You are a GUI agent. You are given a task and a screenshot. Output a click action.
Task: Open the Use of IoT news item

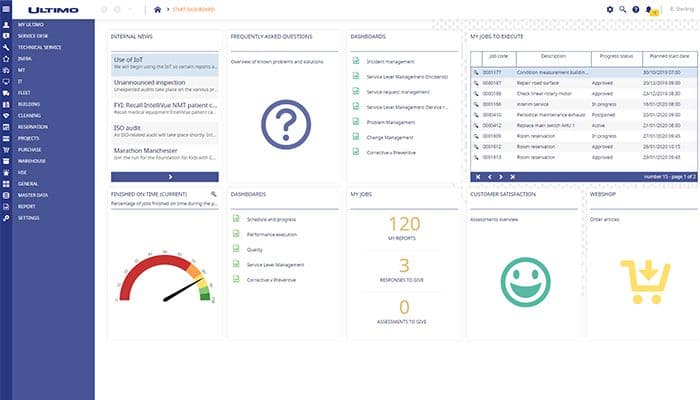[x=163, y=64]
